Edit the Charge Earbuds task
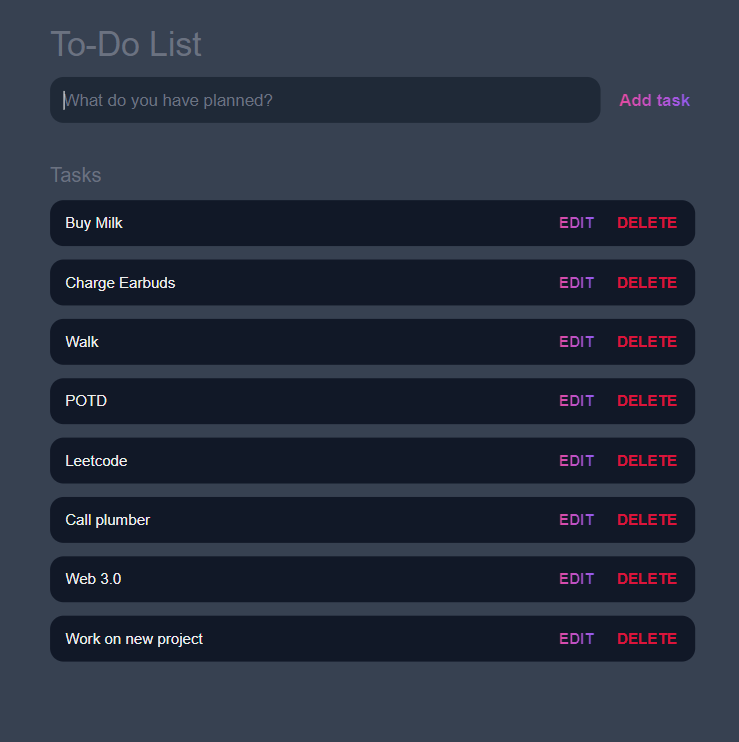The height and width of the screenshot is (742, 739). [x=576, y=283]
